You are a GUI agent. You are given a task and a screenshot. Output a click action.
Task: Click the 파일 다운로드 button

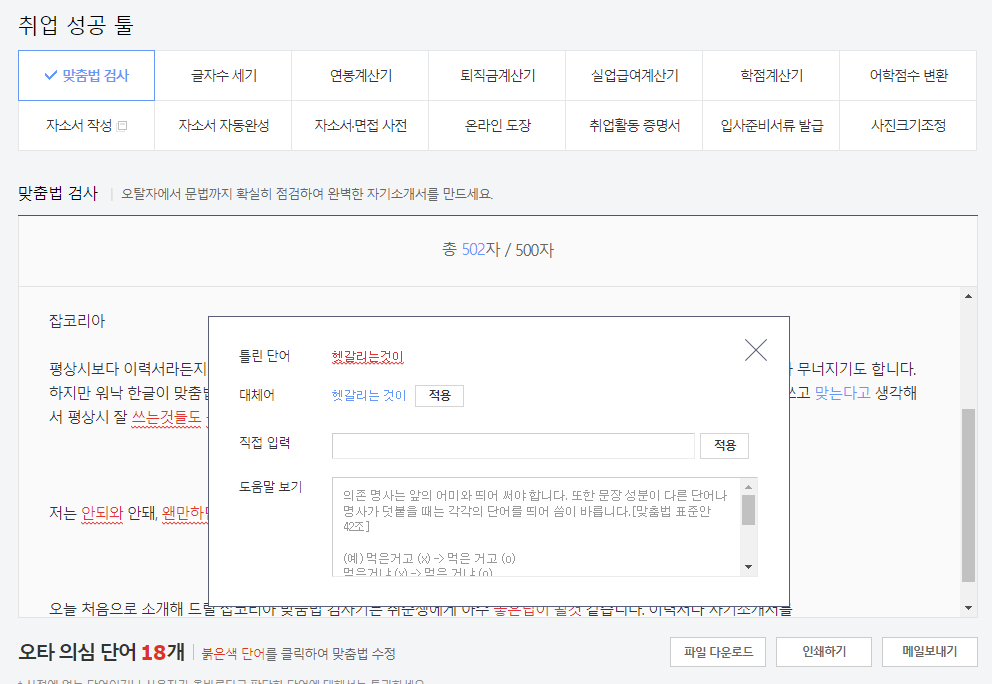click(716, 651)
